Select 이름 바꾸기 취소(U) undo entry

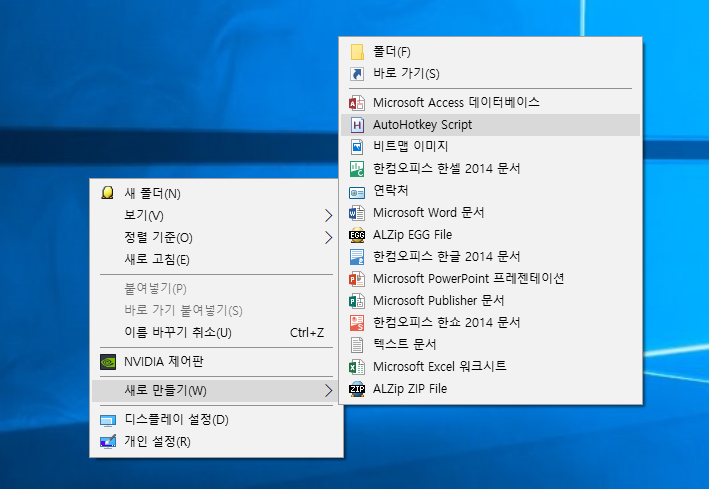pyautogui.click(x=213, y=332)
